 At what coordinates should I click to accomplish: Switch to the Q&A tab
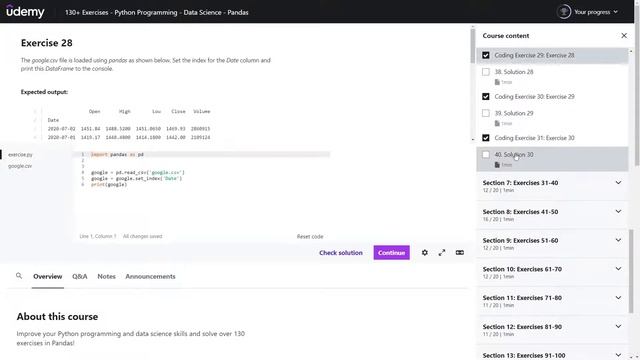coord(80,276)
